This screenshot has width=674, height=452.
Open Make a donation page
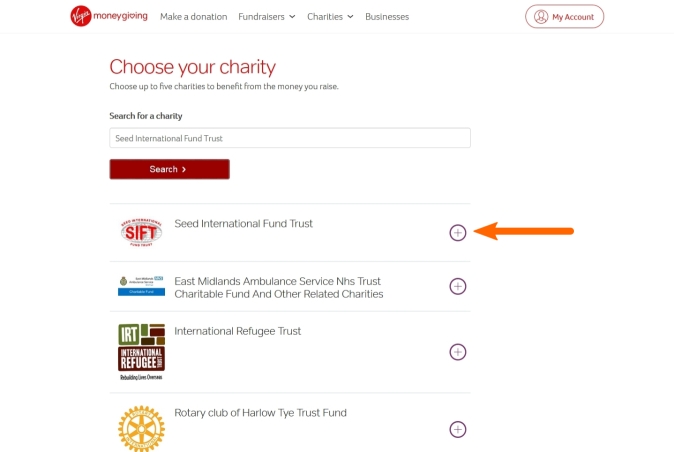[193, 17]
